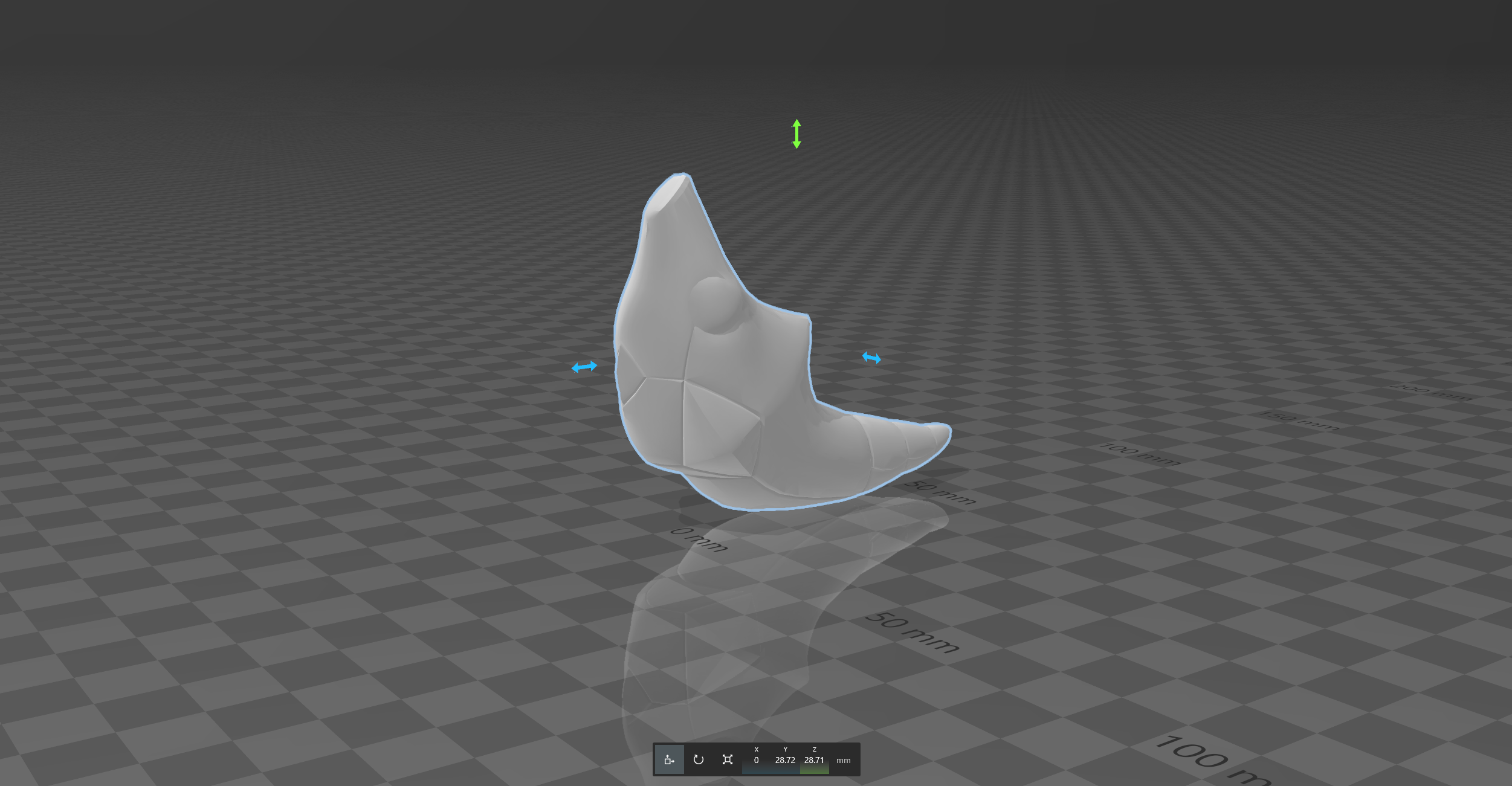Image resolution: width=1512 pixels, height=786 pixels.
Task: Select the Scale tool icon
Action: [727, 759]
